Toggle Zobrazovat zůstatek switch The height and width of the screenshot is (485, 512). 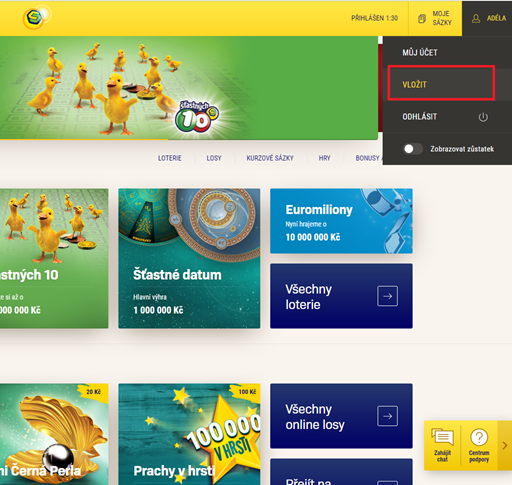click(413, 149)
